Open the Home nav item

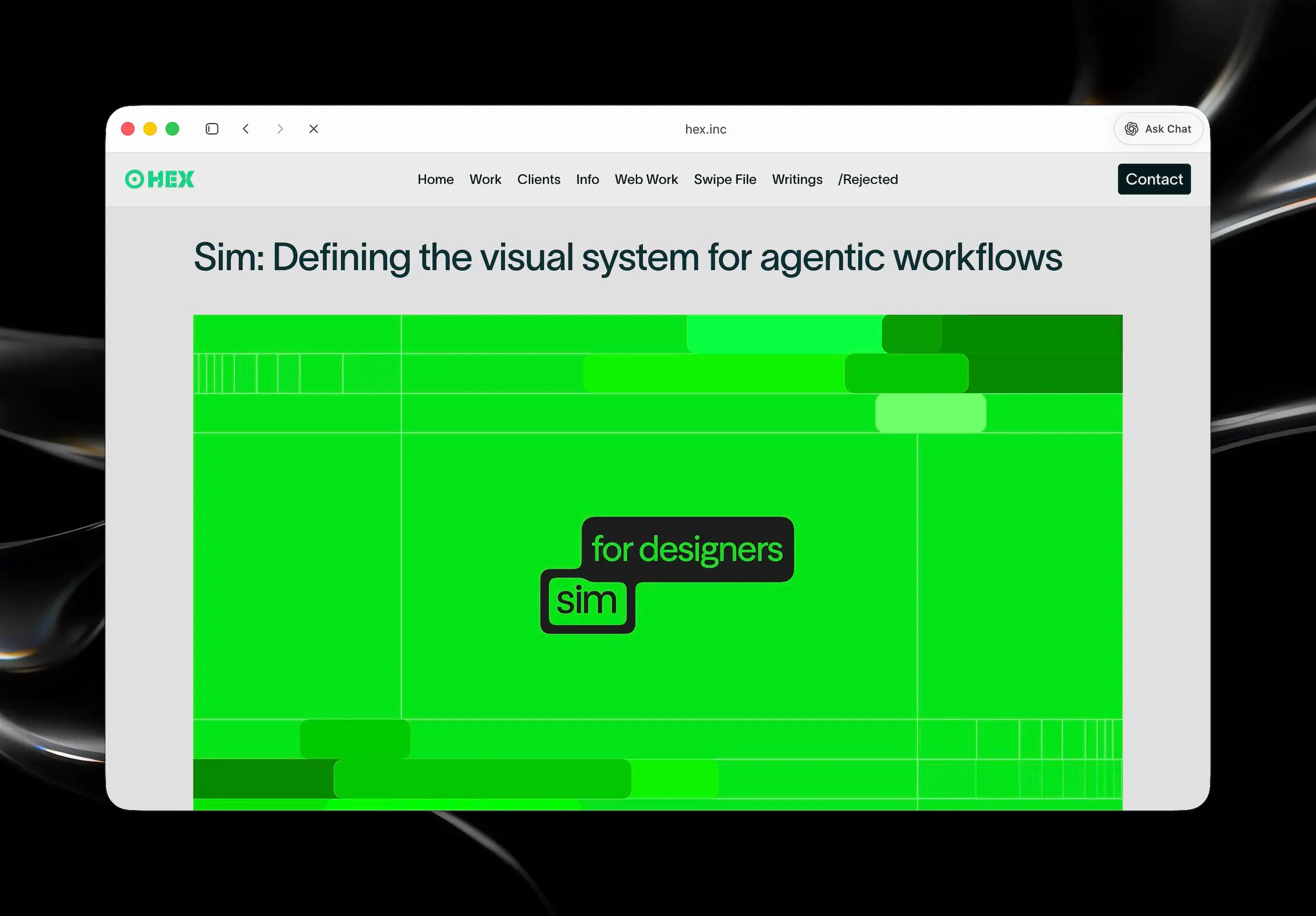click(436, 180)
